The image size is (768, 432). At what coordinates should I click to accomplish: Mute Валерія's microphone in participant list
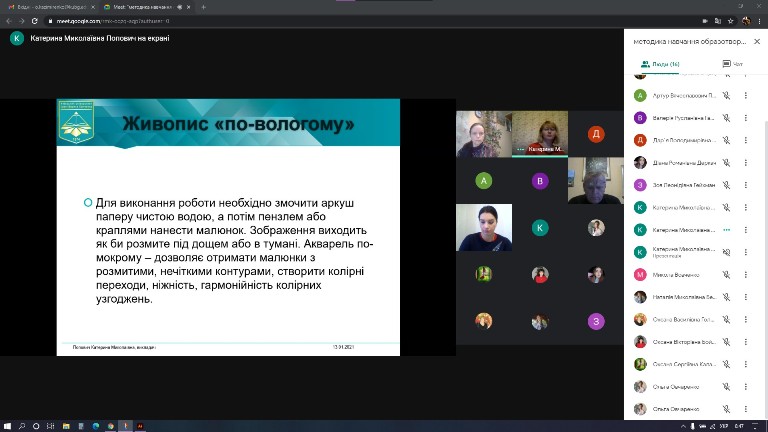[727, 118]
